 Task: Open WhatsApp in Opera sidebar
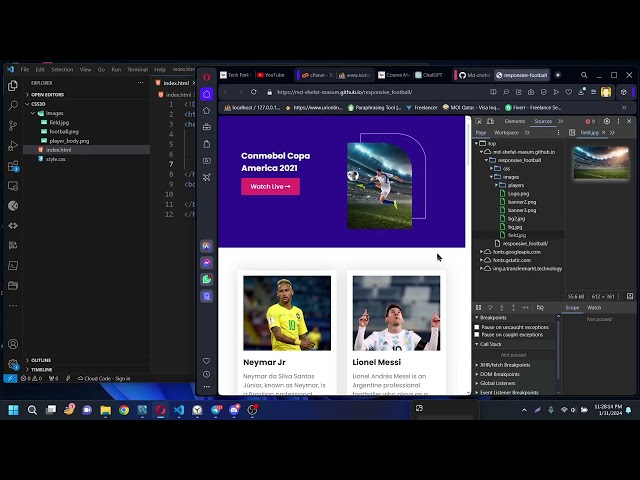click(x=207, y=279)
